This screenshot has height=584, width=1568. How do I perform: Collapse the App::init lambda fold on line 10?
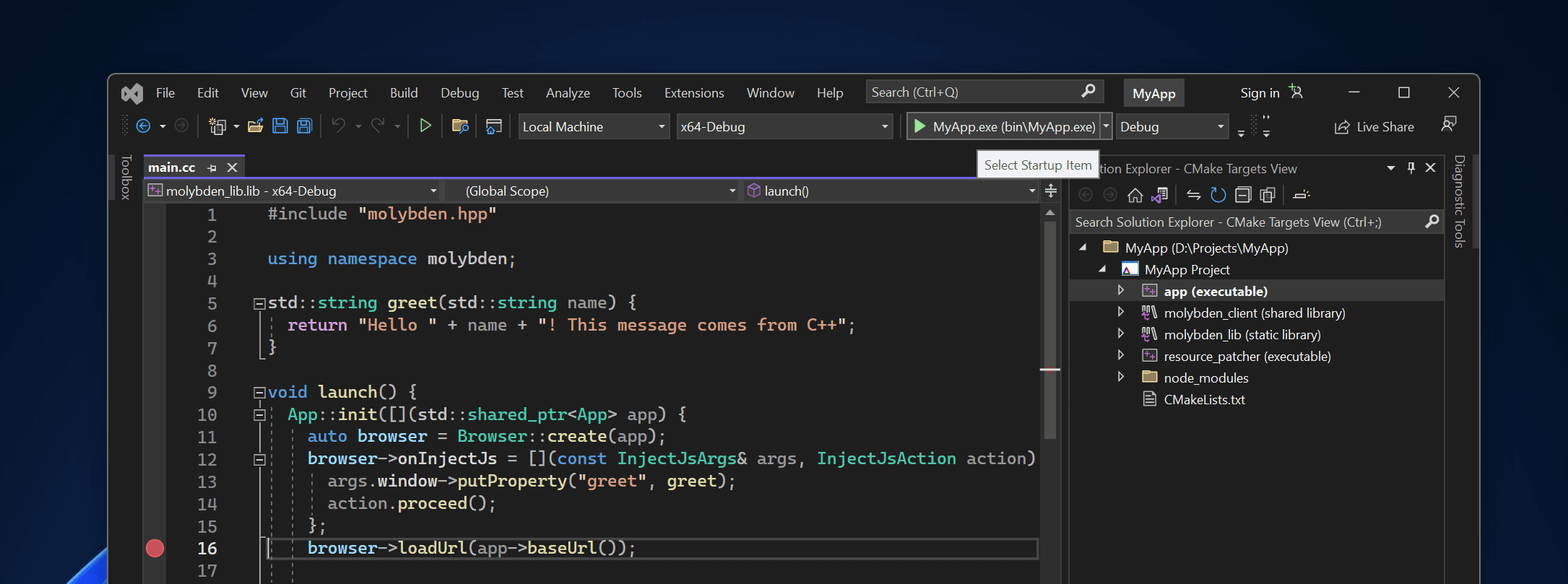point(259,415)
